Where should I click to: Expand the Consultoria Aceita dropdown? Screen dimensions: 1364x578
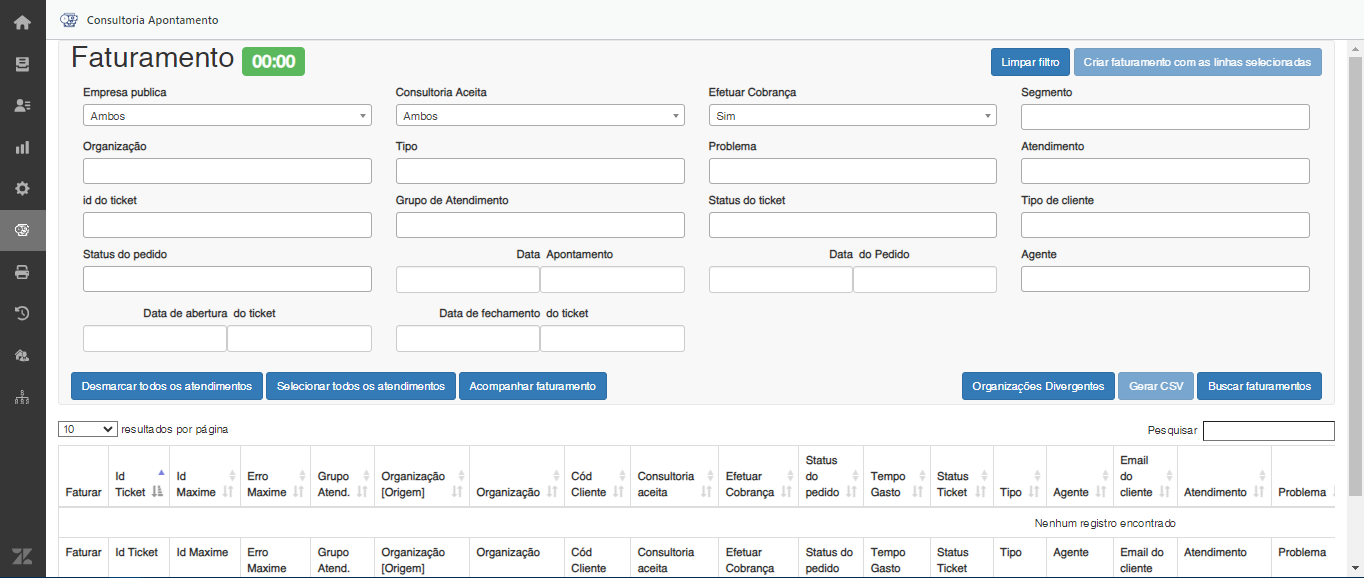[540, 116]
